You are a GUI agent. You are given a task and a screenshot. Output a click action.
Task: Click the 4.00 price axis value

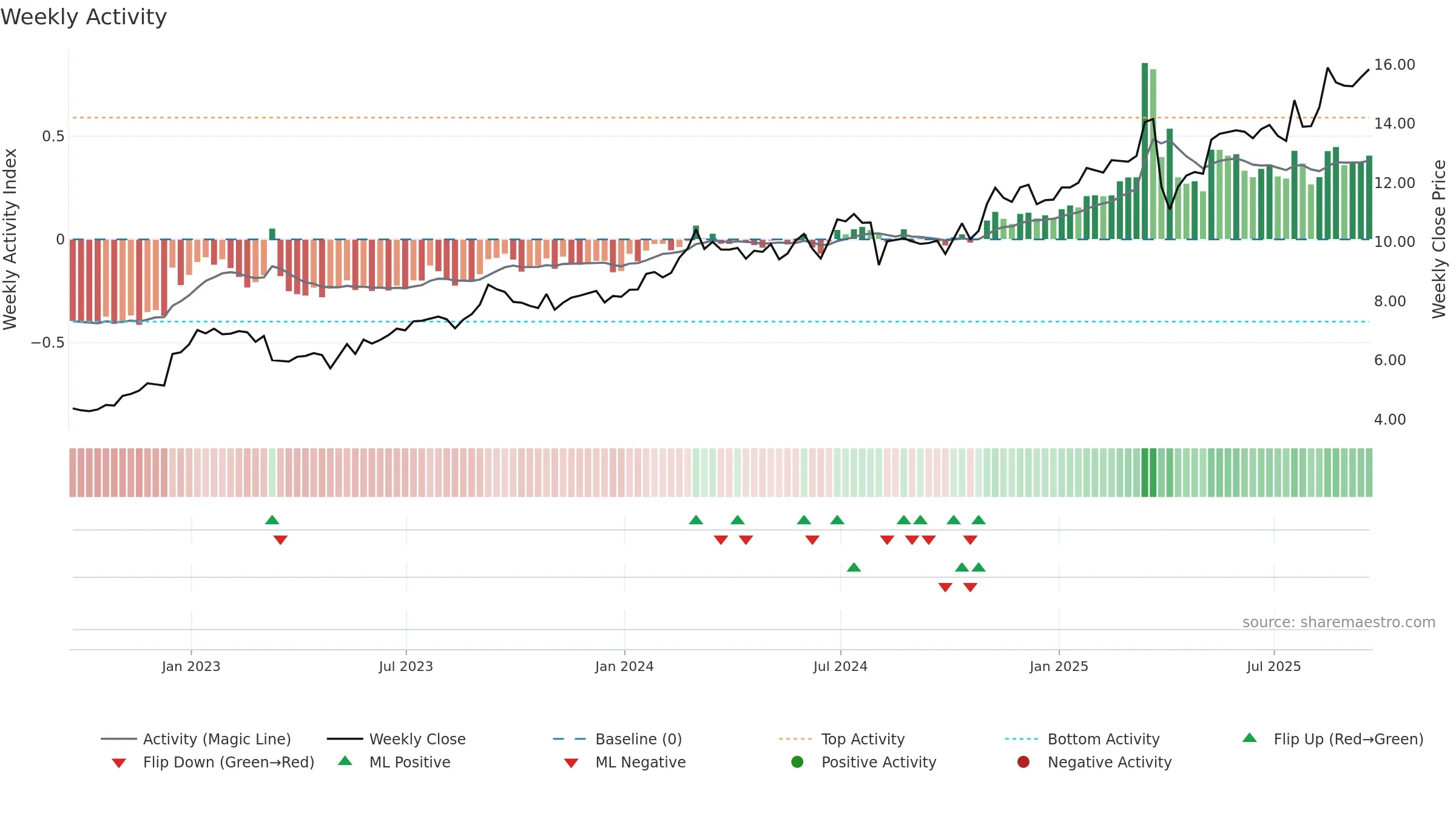pos(1390,420)
